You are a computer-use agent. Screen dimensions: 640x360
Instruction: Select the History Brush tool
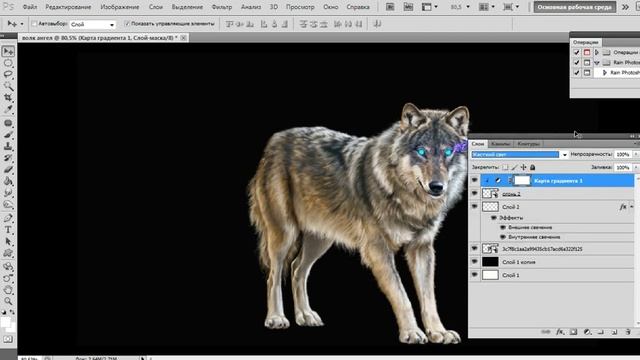(8, 158)
